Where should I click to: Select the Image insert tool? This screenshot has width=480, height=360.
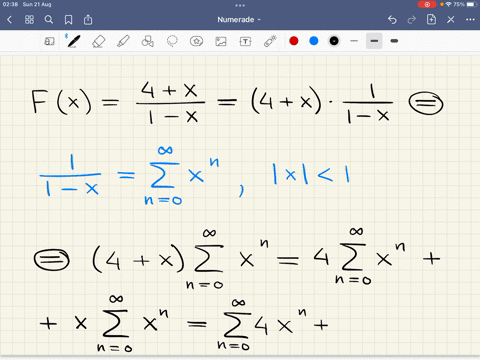pos(221,41)
